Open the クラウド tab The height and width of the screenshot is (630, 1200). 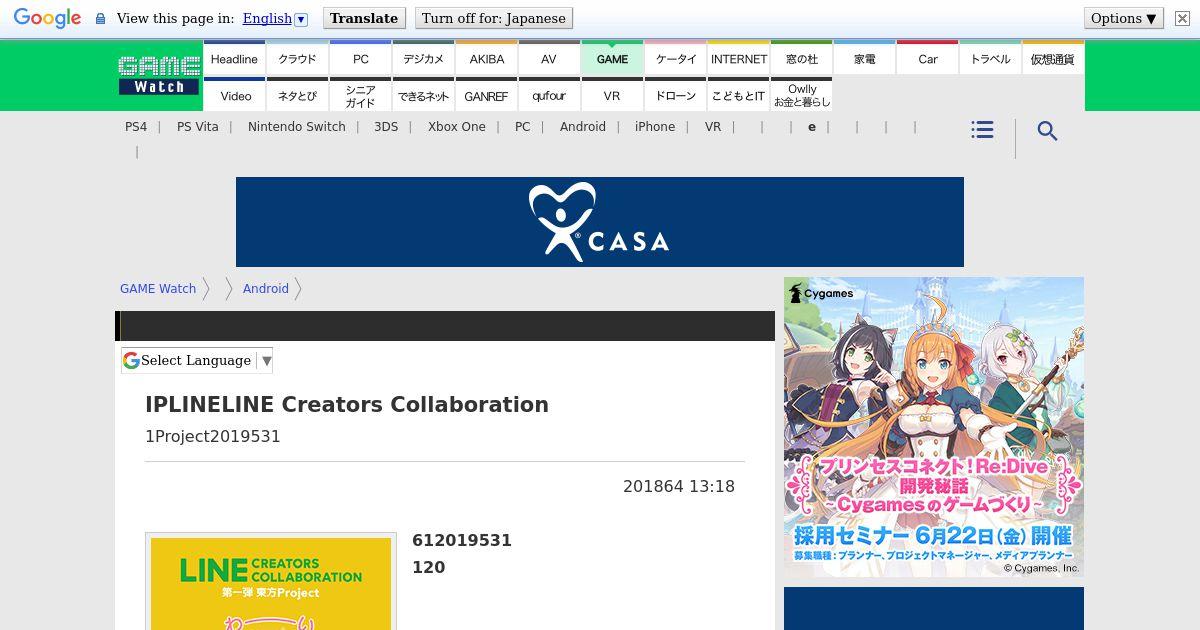point(297,58)
